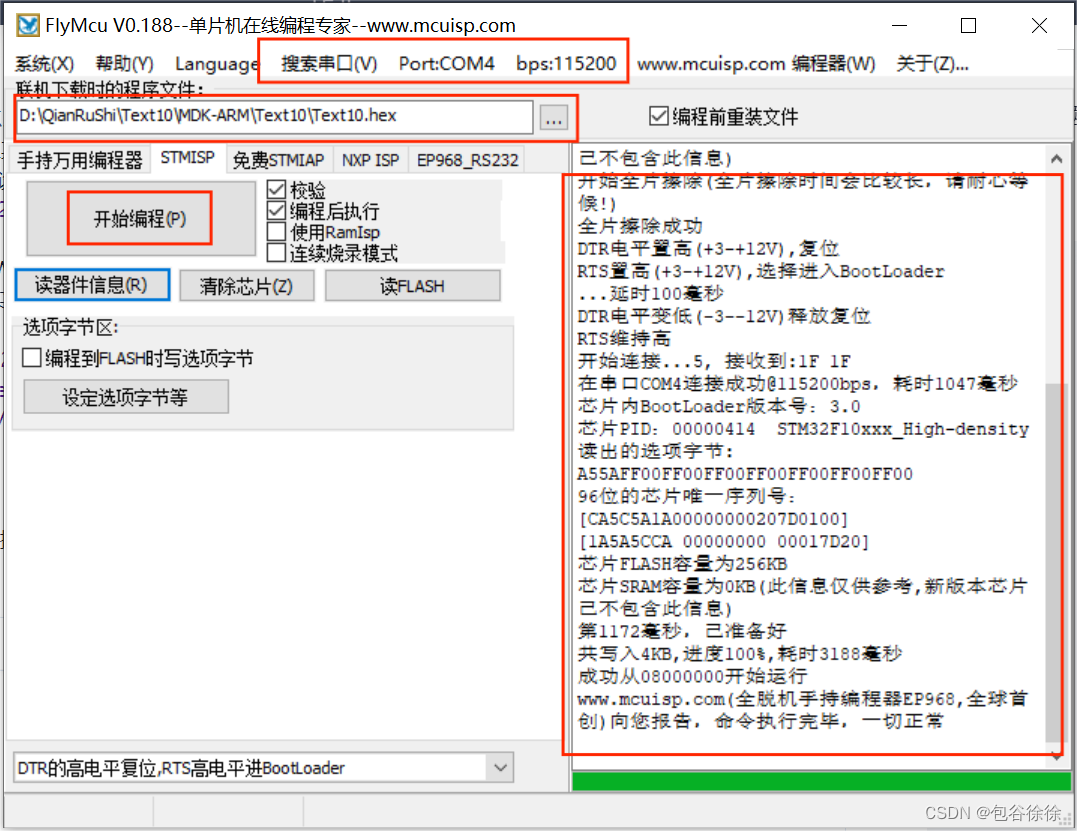1077x831 pixels.
Task: Click 开始编程(P) button
Action: [140, 218]
